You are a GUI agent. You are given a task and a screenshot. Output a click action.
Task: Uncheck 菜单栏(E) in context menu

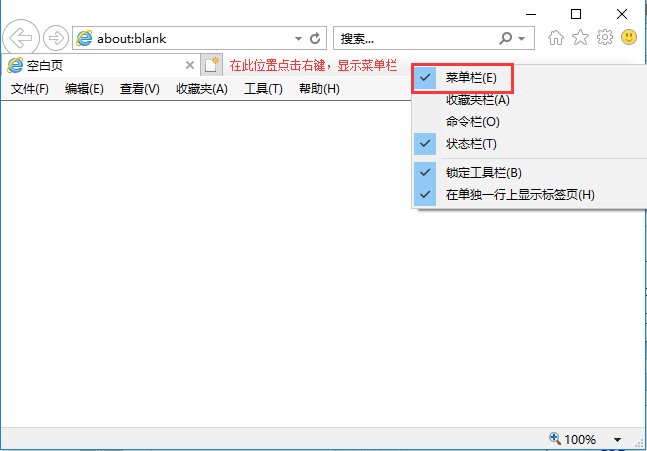[x=471, y=77]
